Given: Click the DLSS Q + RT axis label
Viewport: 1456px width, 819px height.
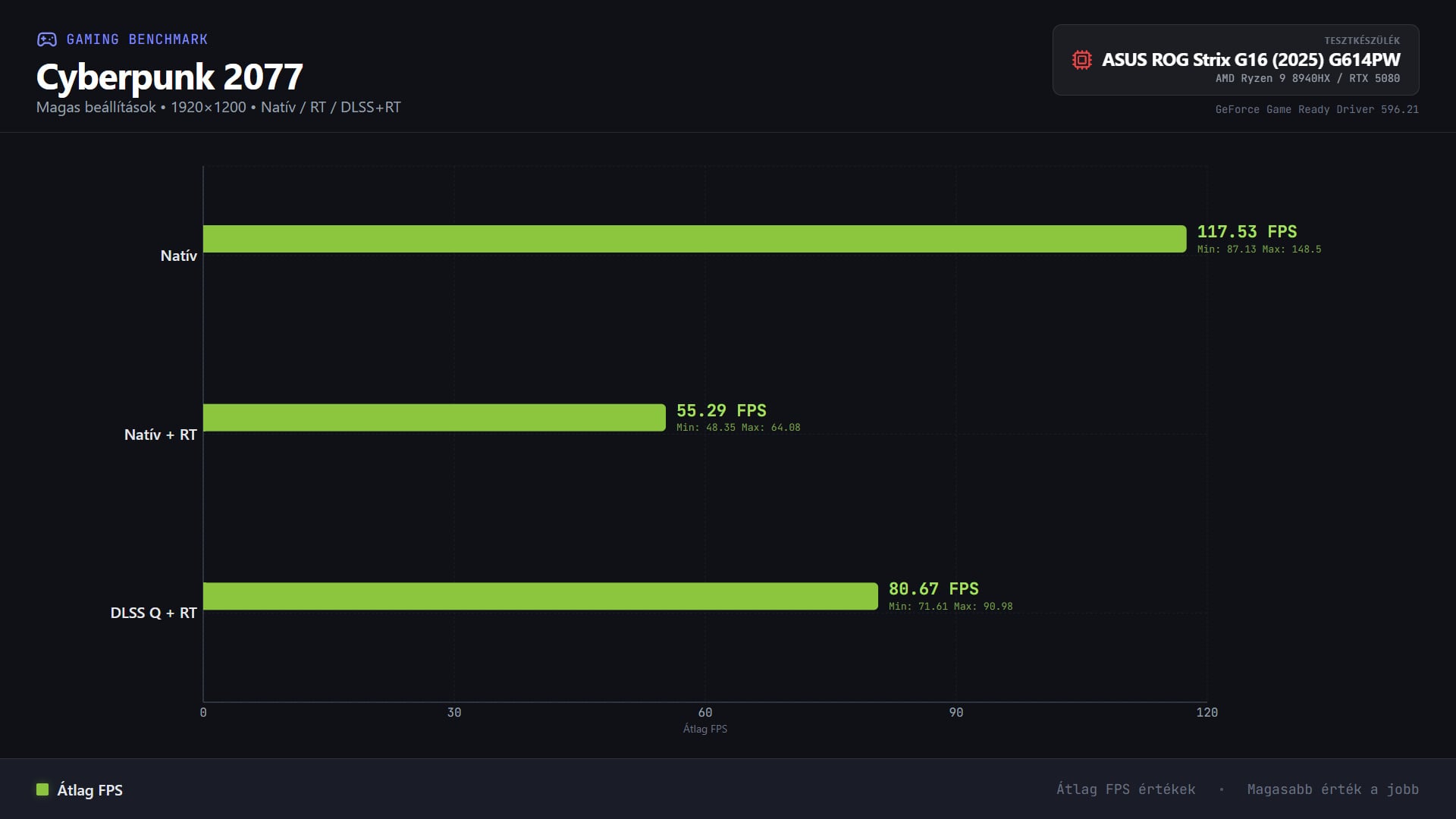Looking at the screenshot, I should [x=153, y=613].
